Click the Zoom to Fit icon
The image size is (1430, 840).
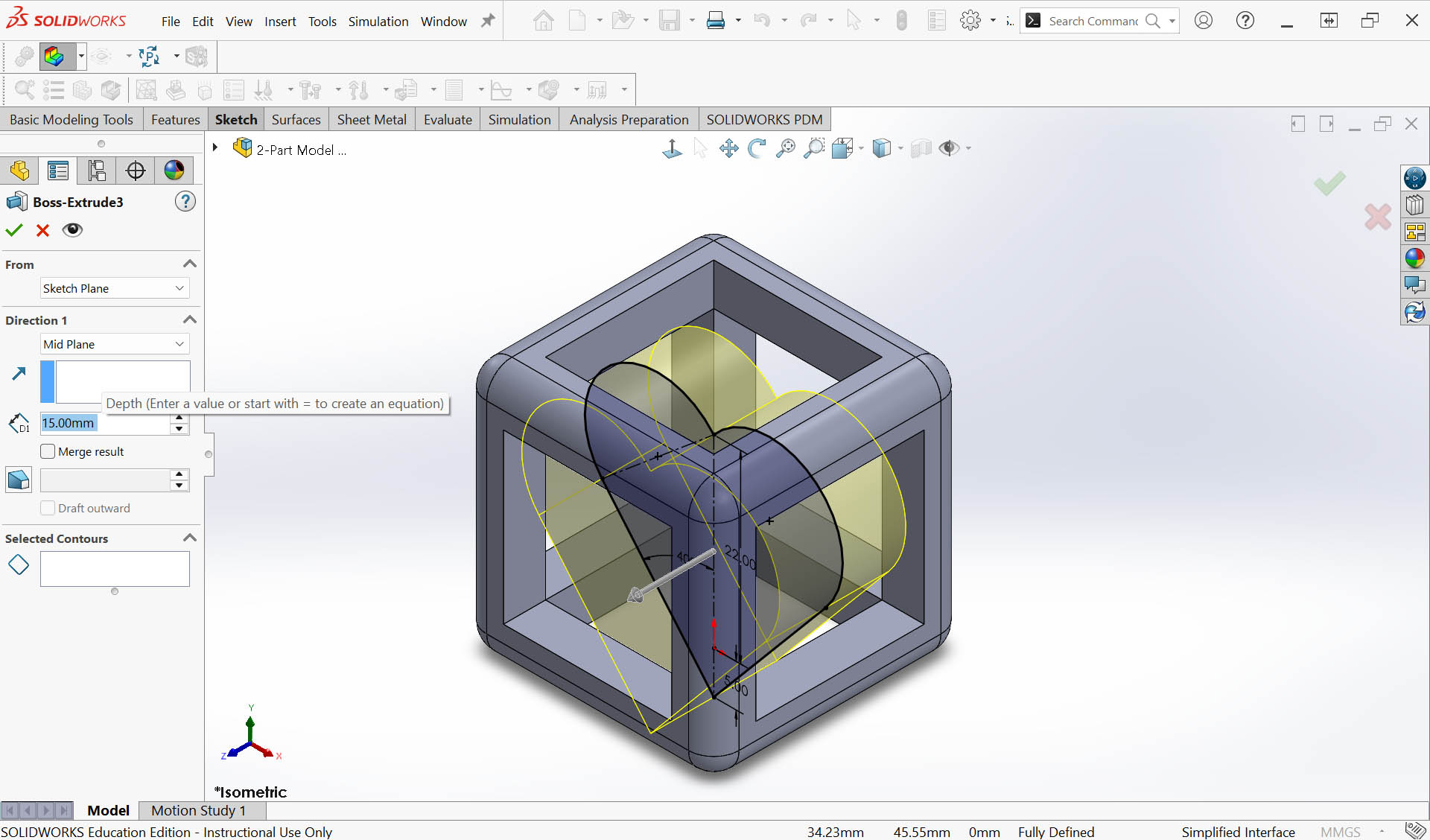click(785, 148)
